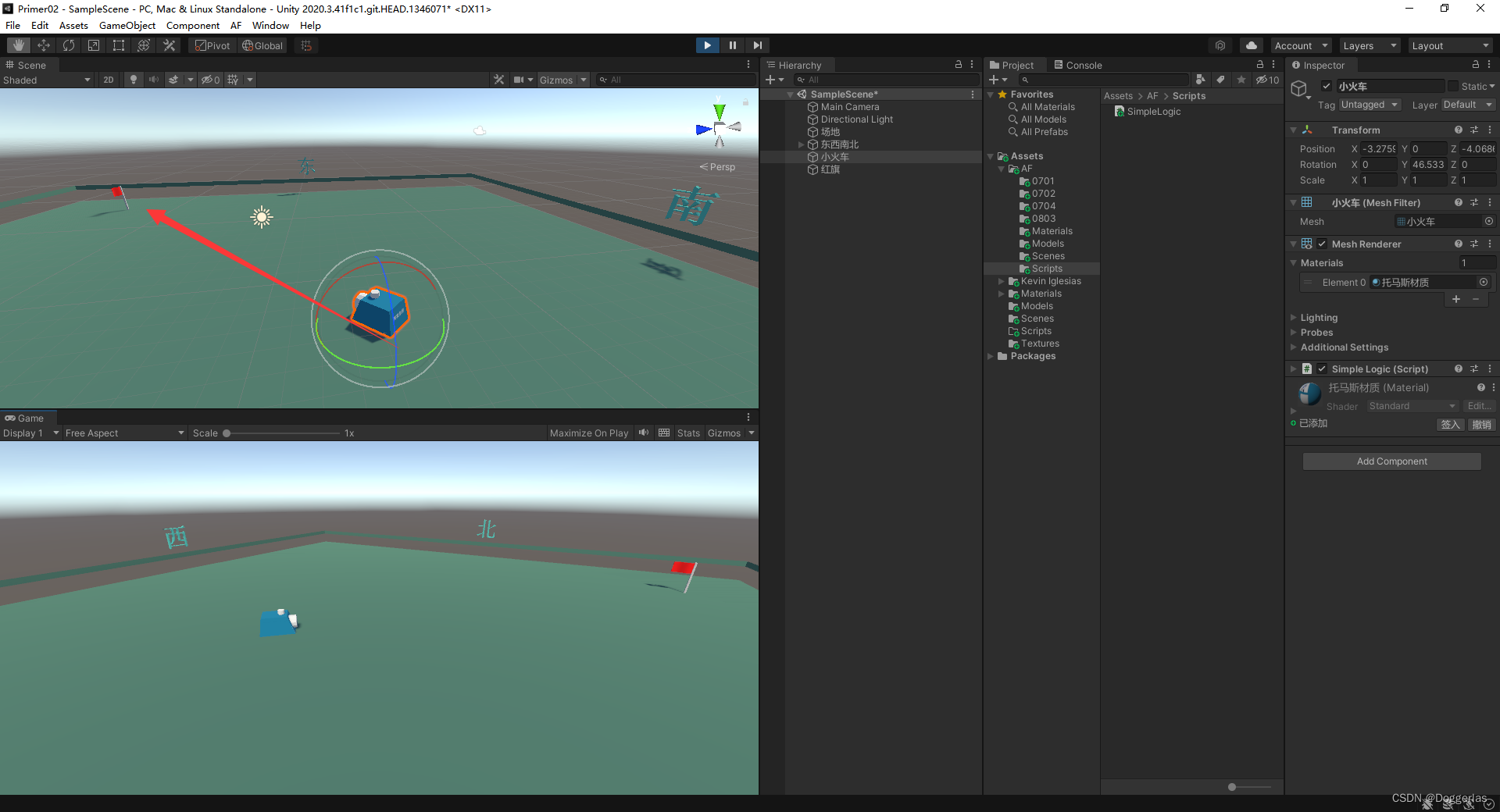Expand the Packages folder

[991, 356]
